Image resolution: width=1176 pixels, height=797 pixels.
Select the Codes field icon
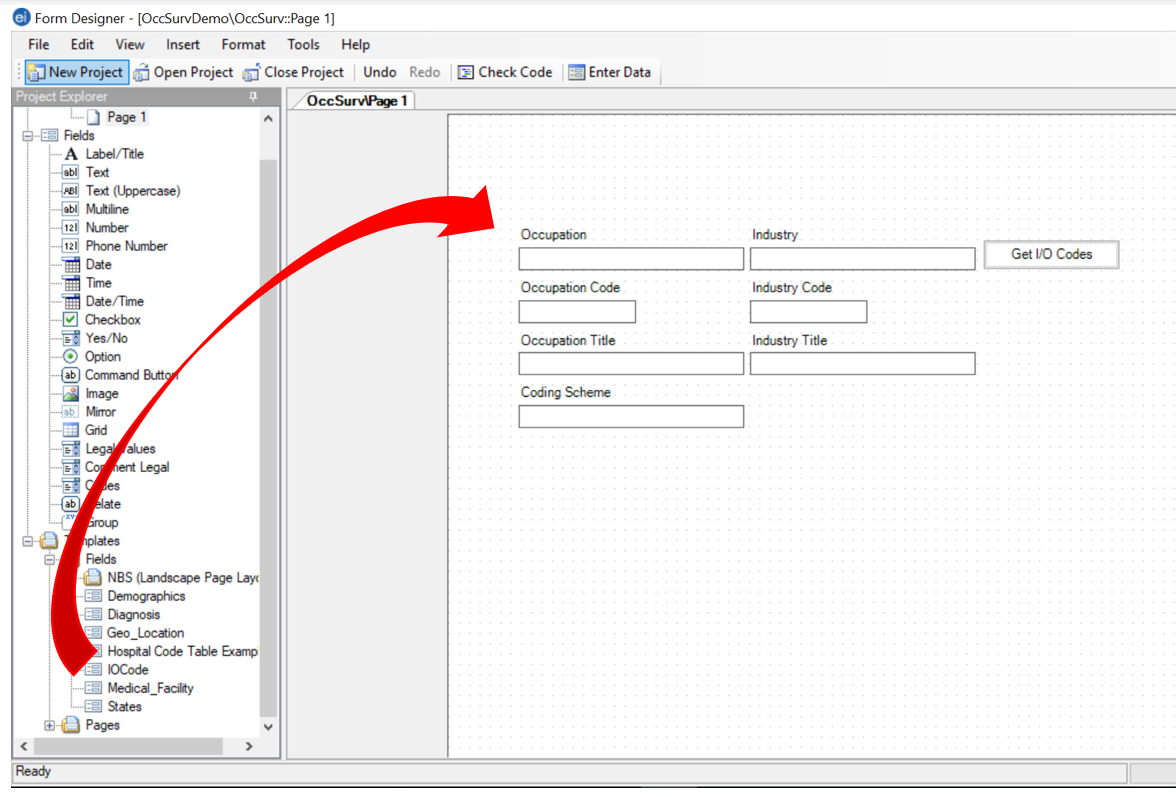click(x=71, y=486)
